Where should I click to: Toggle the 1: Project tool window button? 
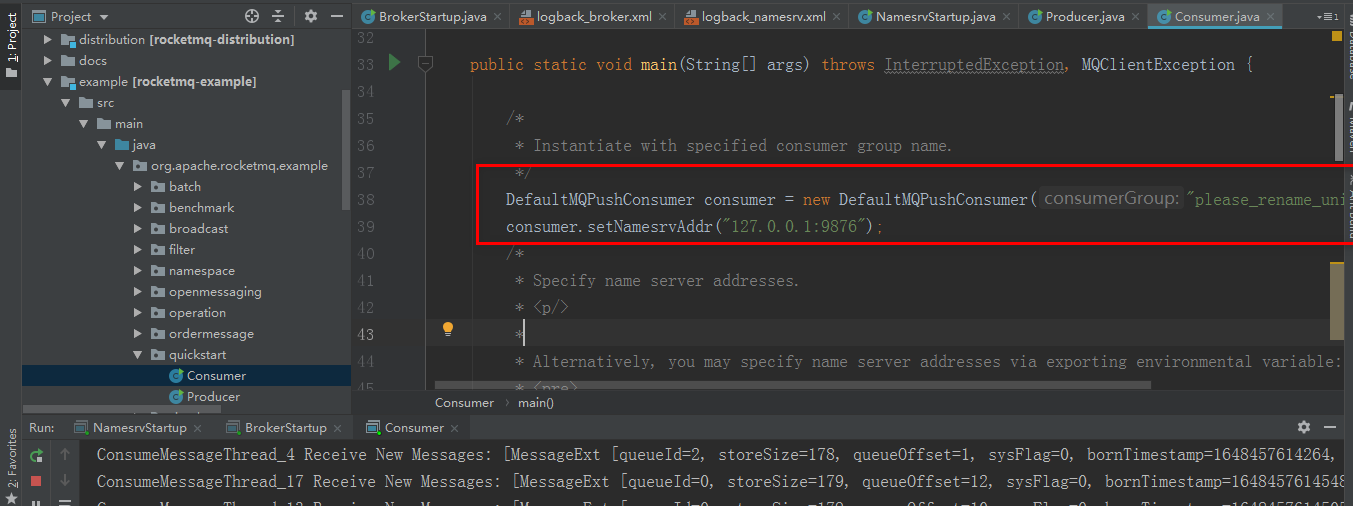click(x=11, y=45)
